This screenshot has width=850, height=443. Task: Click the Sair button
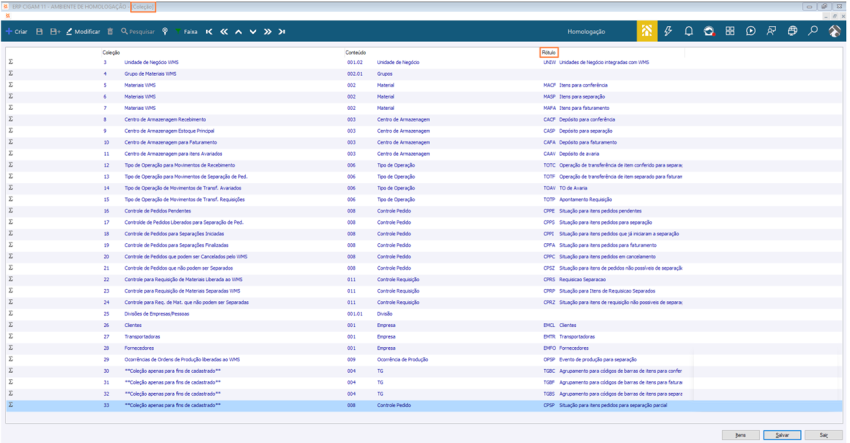point(823,435)
